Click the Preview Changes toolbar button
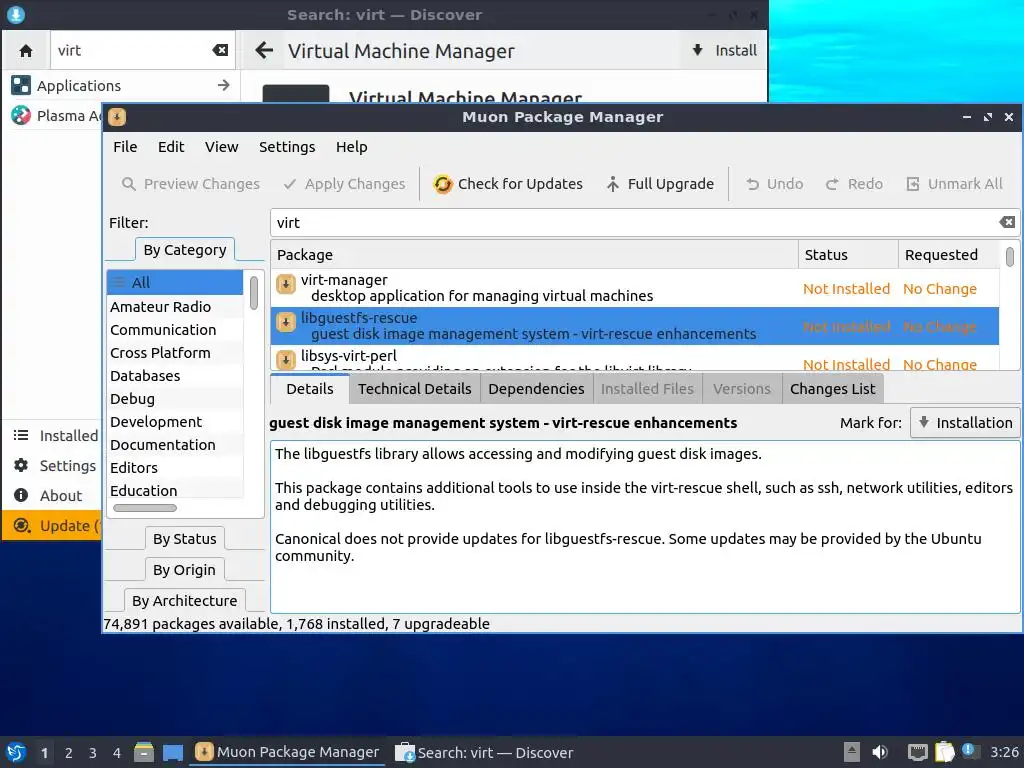The width and height of the screenshot is (1024, 768). click(x=191, y=184)
